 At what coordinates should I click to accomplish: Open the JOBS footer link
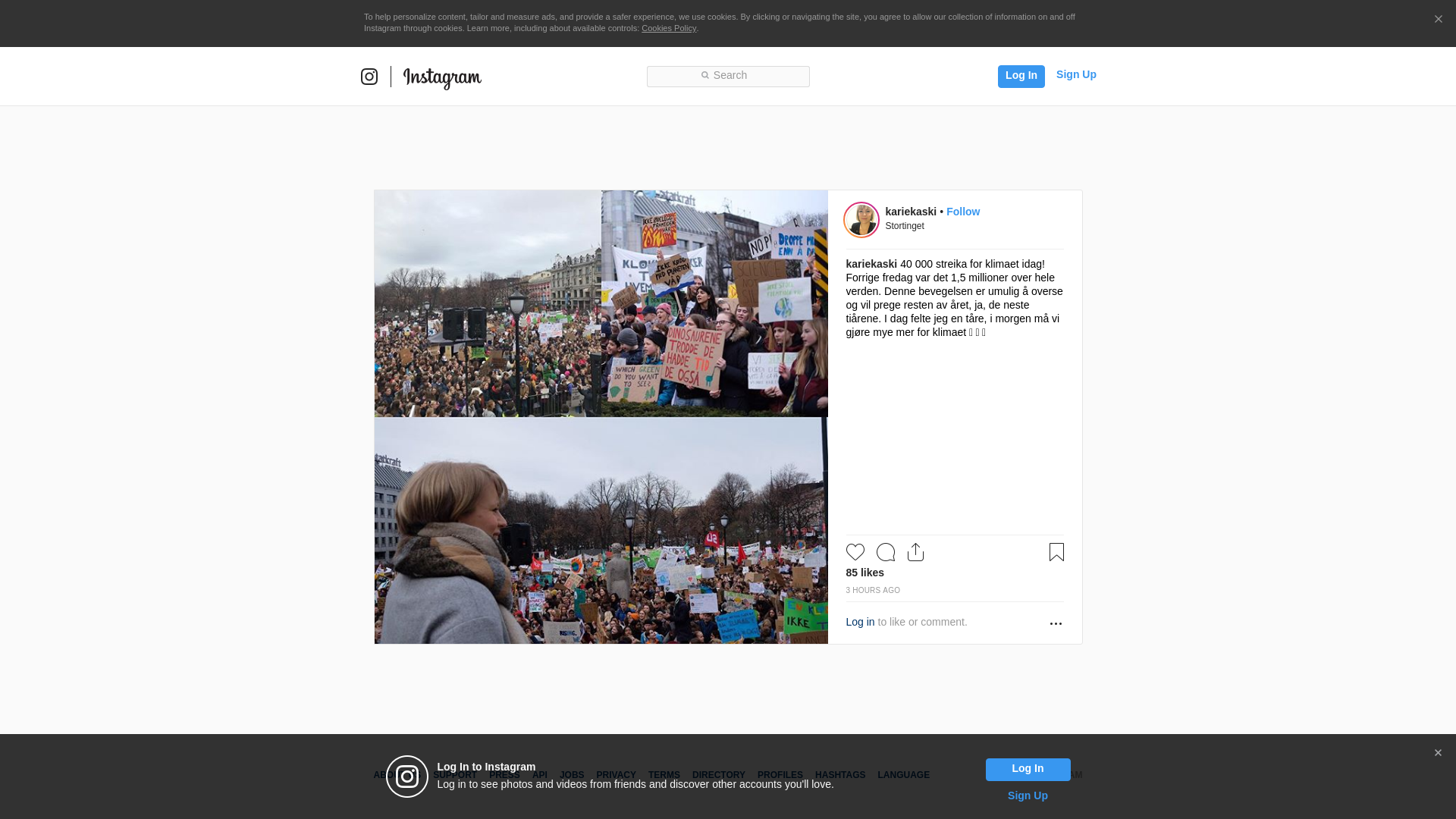click(572, 775)
